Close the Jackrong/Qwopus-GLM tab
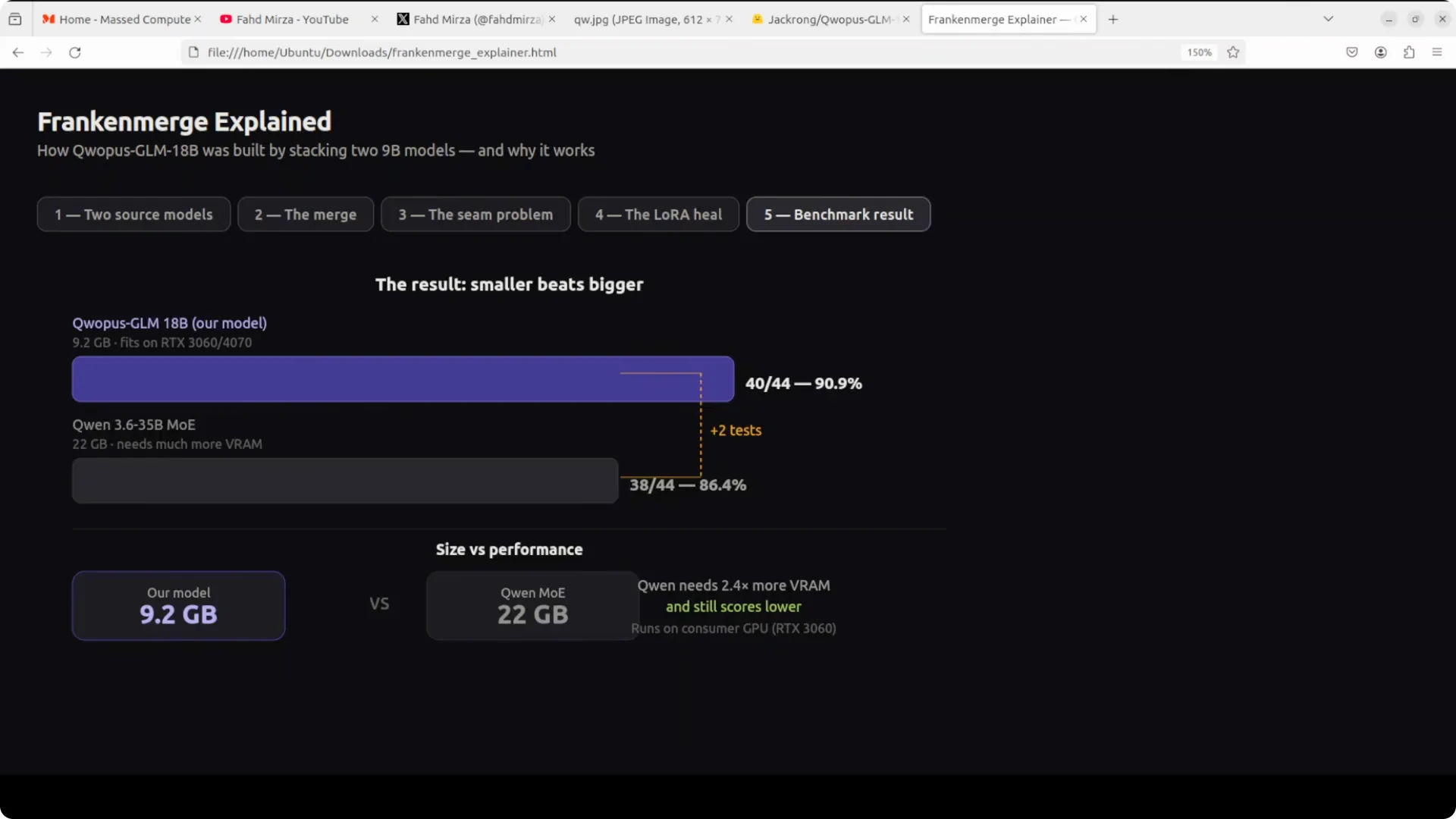 pyautogui.click(x=906, y=19)
